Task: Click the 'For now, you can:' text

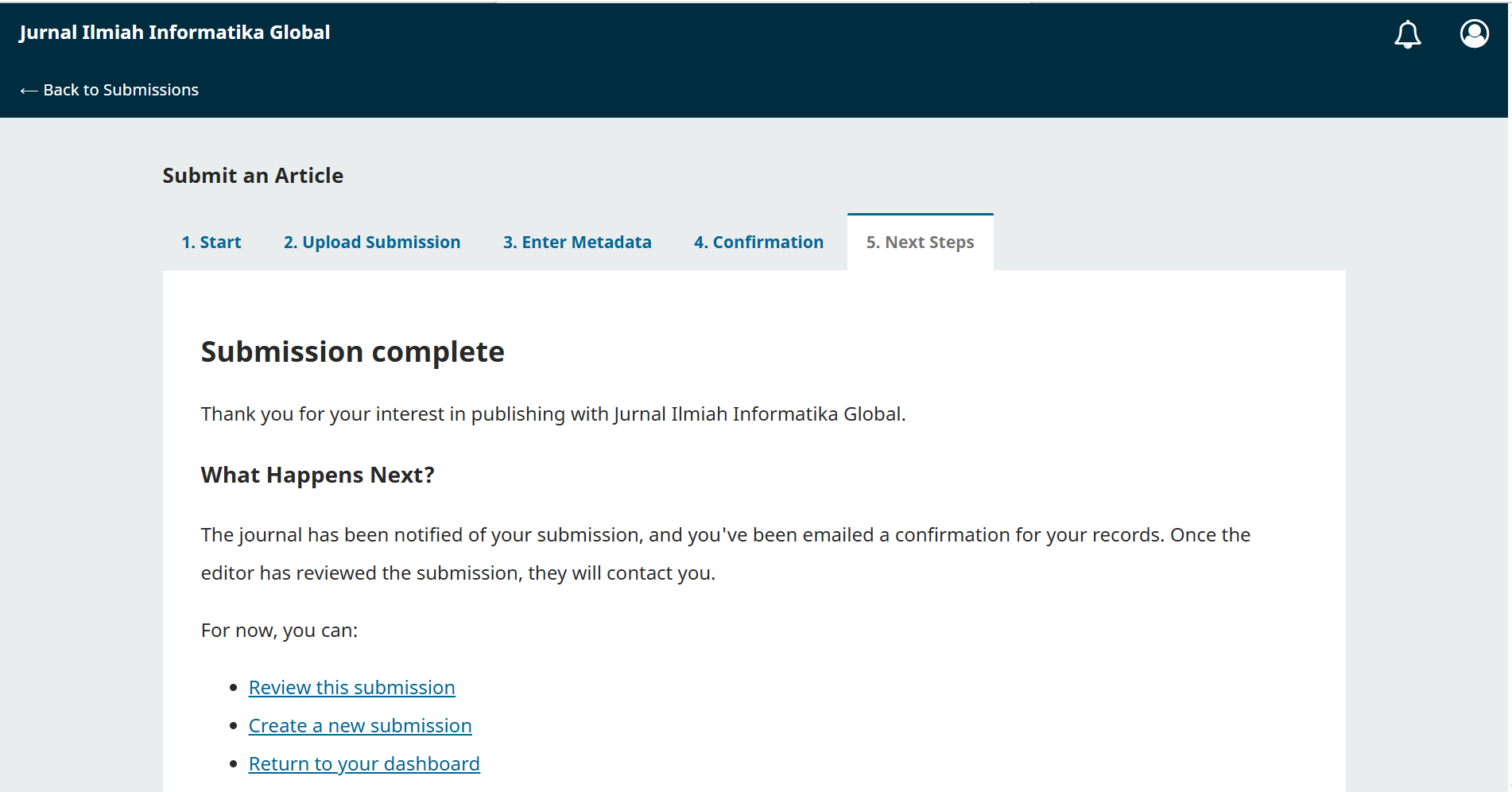Action: 279,631
